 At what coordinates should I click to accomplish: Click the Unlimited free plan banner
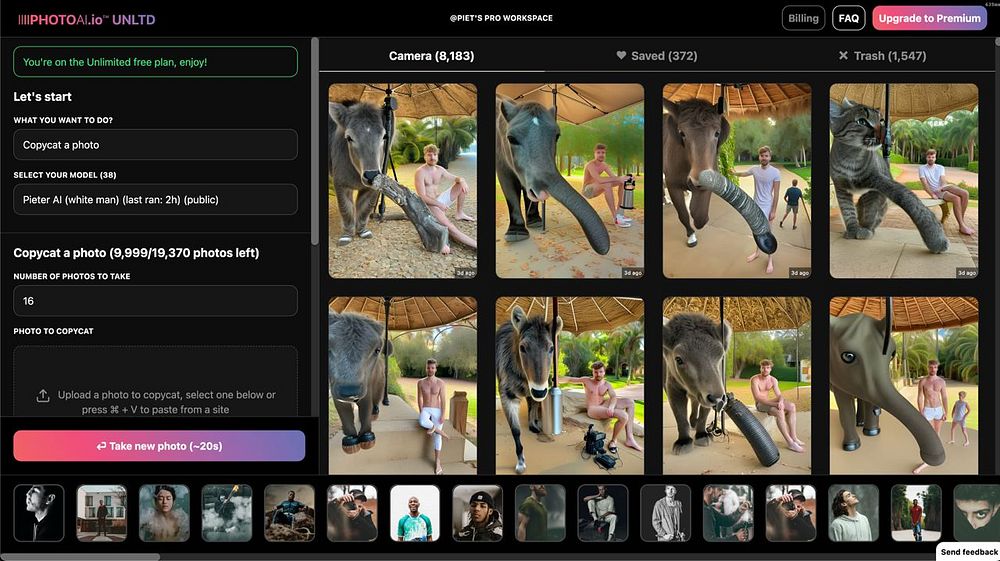tap(155, 62)
